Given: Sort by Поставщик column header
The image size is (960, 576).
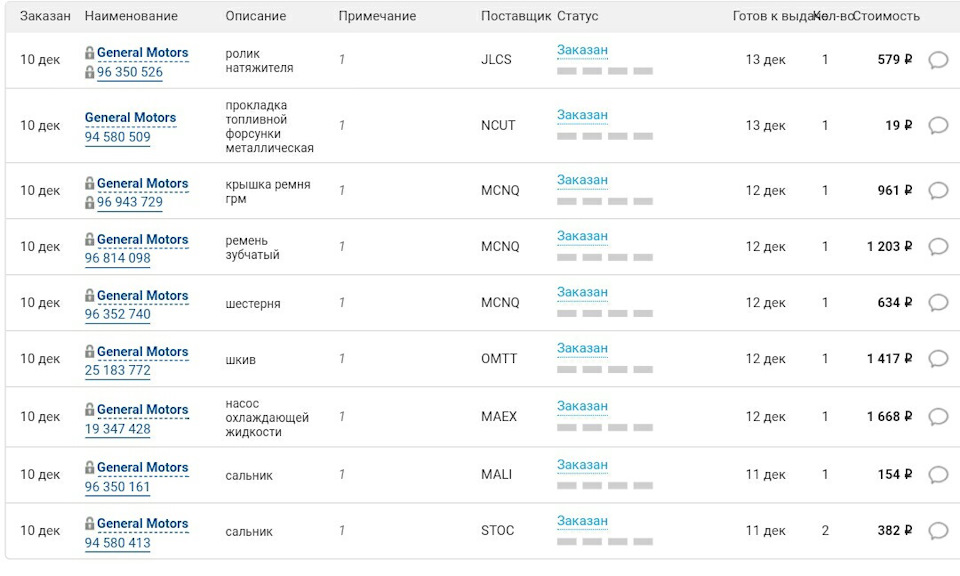Looking at the screenshot, I should pyautogui.click(x=515, y=16).
